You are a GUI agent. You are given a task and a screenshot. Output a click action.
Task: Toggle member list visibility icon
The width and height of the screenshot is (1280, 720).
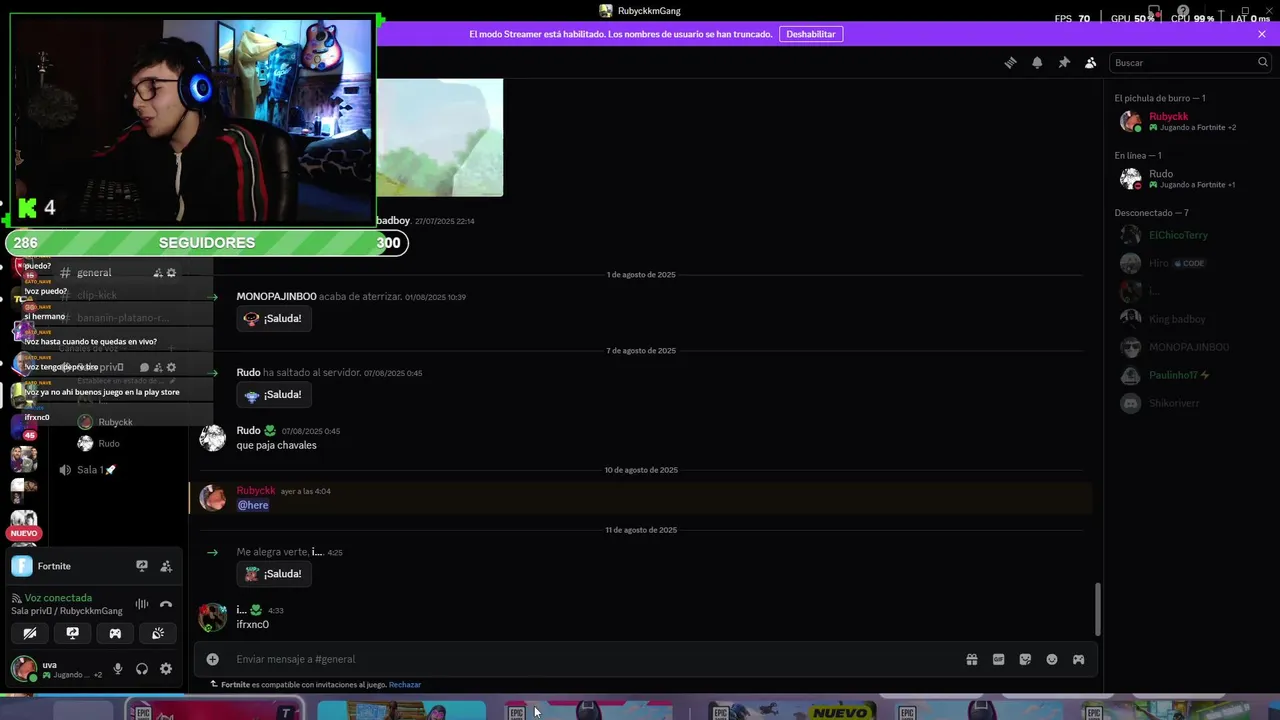[1091, 62]
